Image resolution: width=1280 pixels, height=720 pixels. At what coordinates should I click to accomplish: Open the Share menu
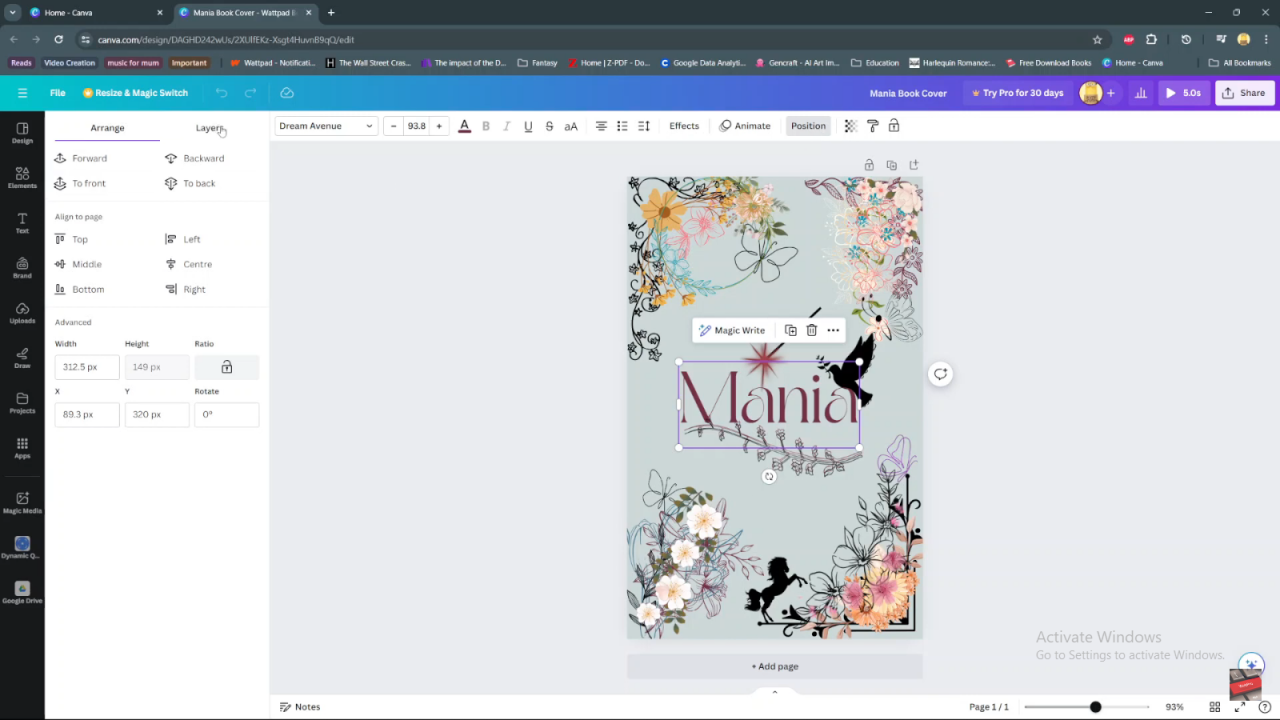click(x=1243, y=93)
